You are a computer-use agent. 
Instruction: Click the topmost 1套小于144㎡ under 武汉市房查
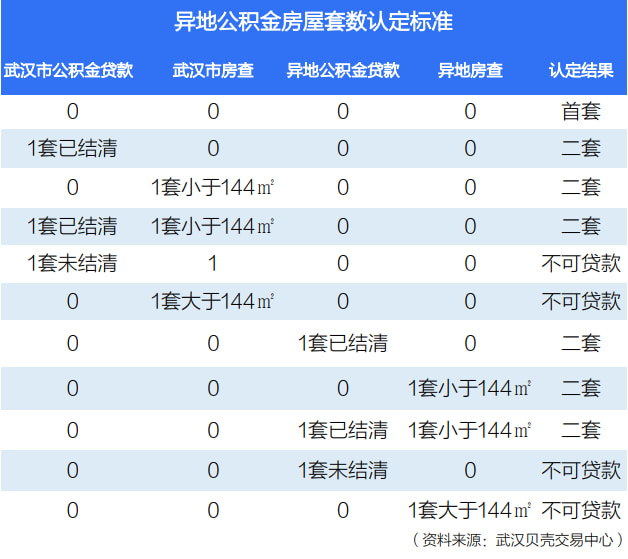click(x=213, y=187)
